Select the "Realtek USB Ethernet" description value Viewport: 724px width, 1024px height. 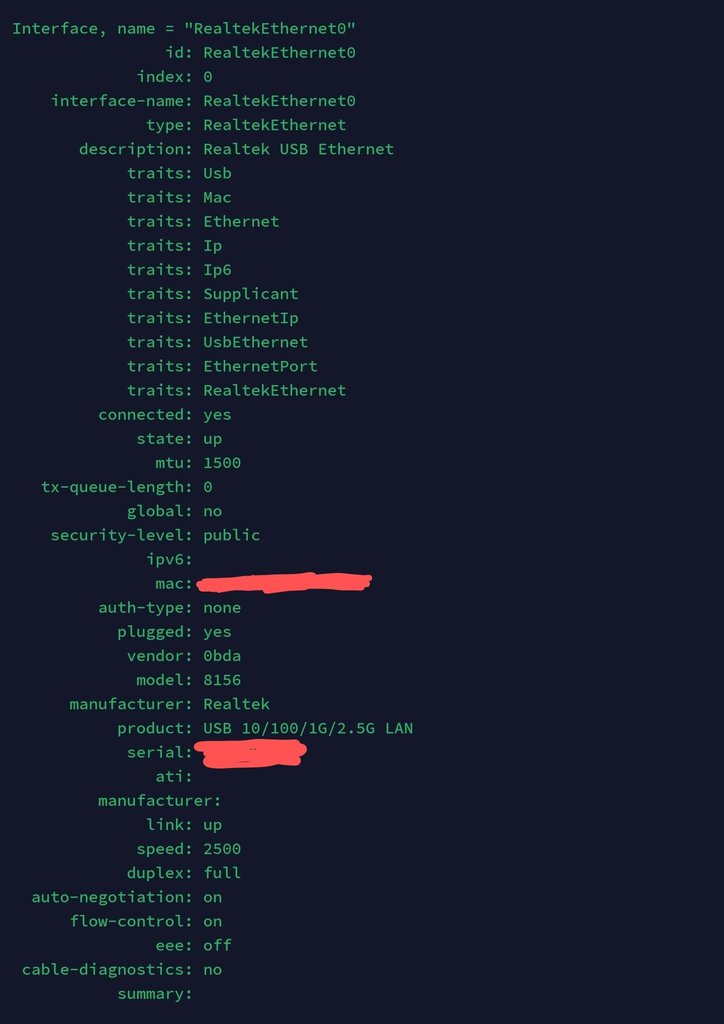tap(298, 149)
